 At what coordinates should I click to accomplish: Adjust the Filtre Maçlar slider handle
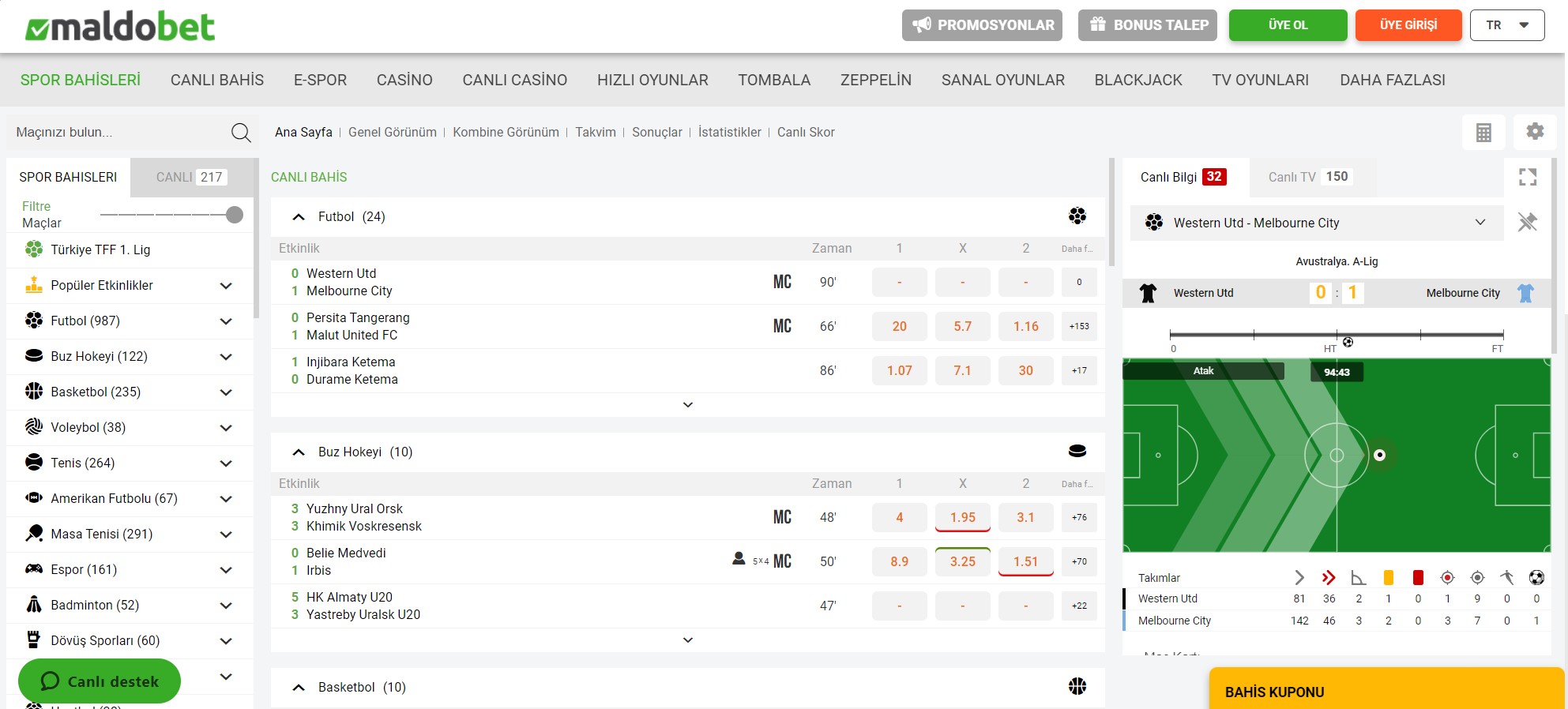(x=235, y=215)
